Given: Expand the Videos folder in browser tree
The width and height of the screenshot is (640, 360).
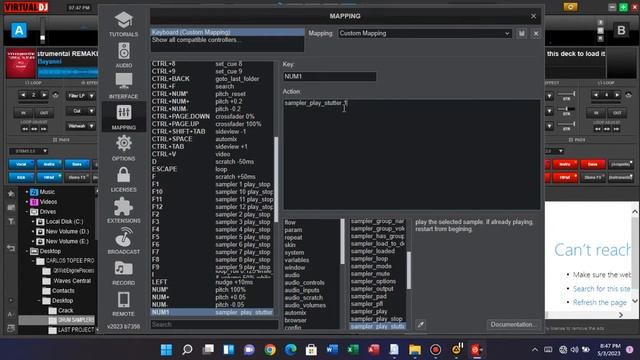Looking at the screenshot, I should tap(27, 202).
